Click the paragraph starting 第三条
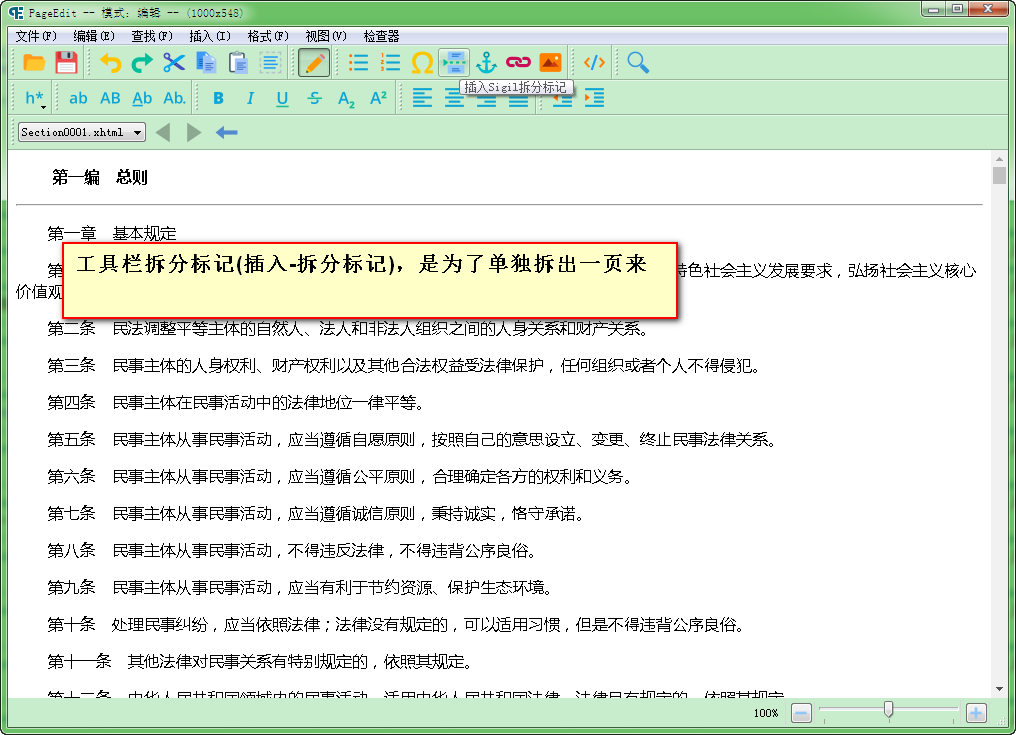The width and height of the screenshot is (1016, 735). pyautogui.click(x=404, y=366)
